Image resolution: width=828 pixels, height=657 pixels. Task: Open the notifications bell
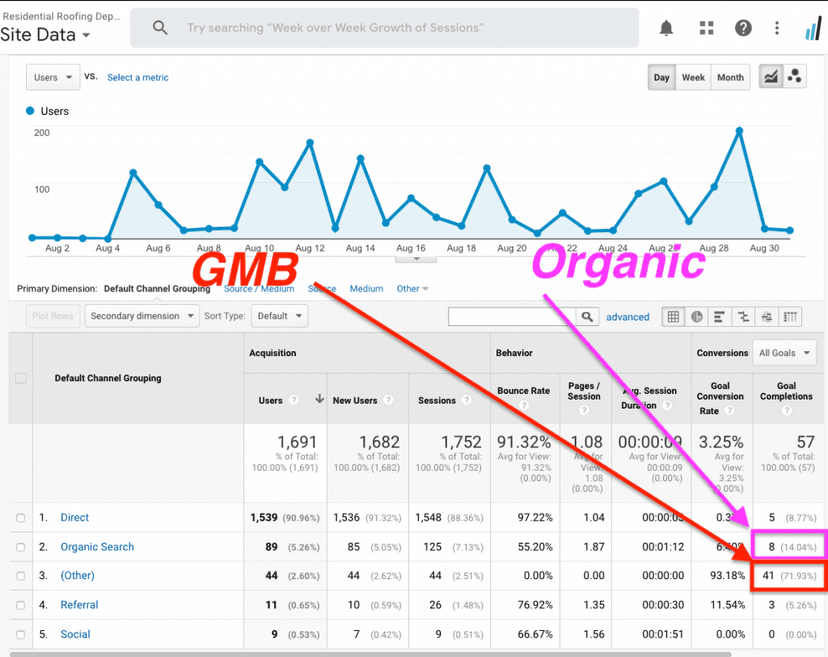pyautogui.click(x=667, y=28)
